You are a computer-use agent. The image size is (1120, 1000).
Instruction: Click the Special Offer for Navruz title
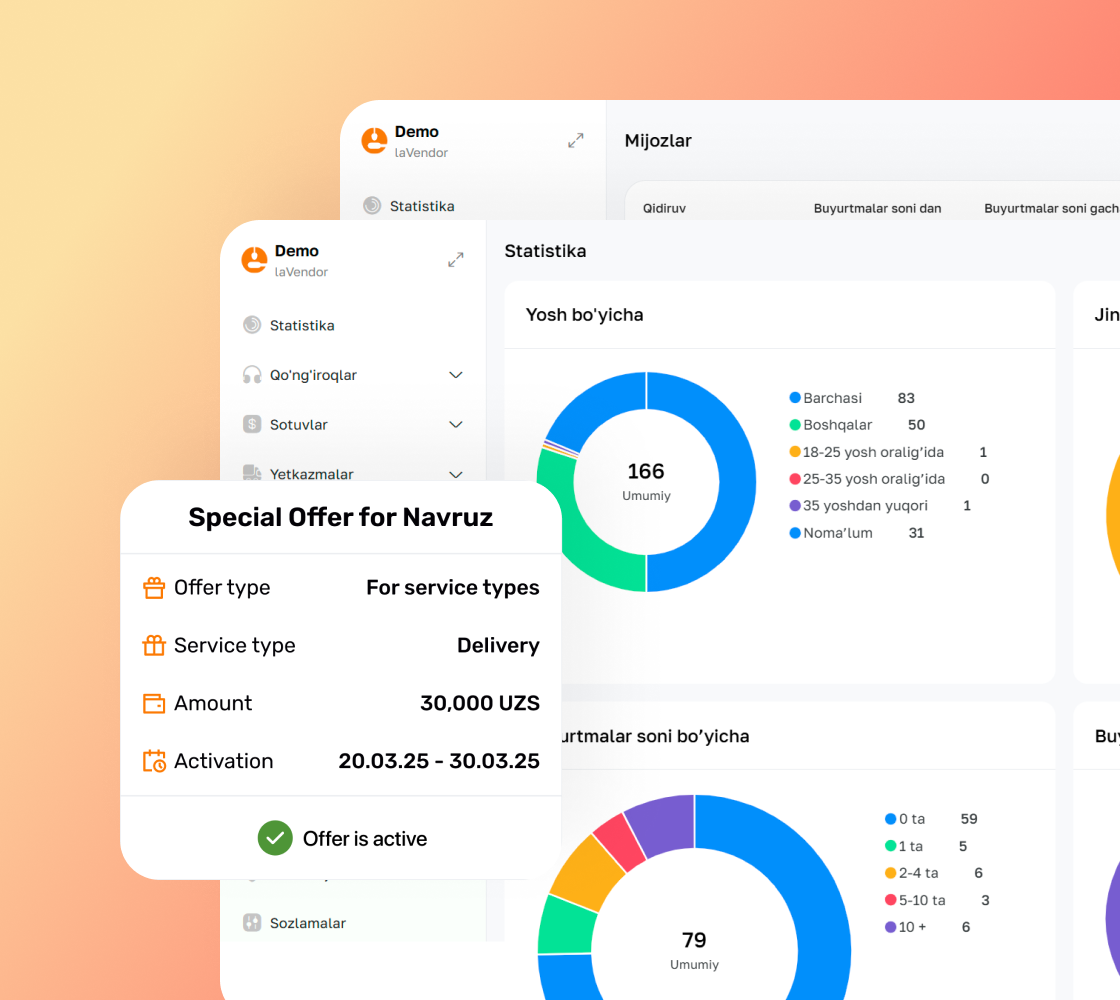point(341,517)
